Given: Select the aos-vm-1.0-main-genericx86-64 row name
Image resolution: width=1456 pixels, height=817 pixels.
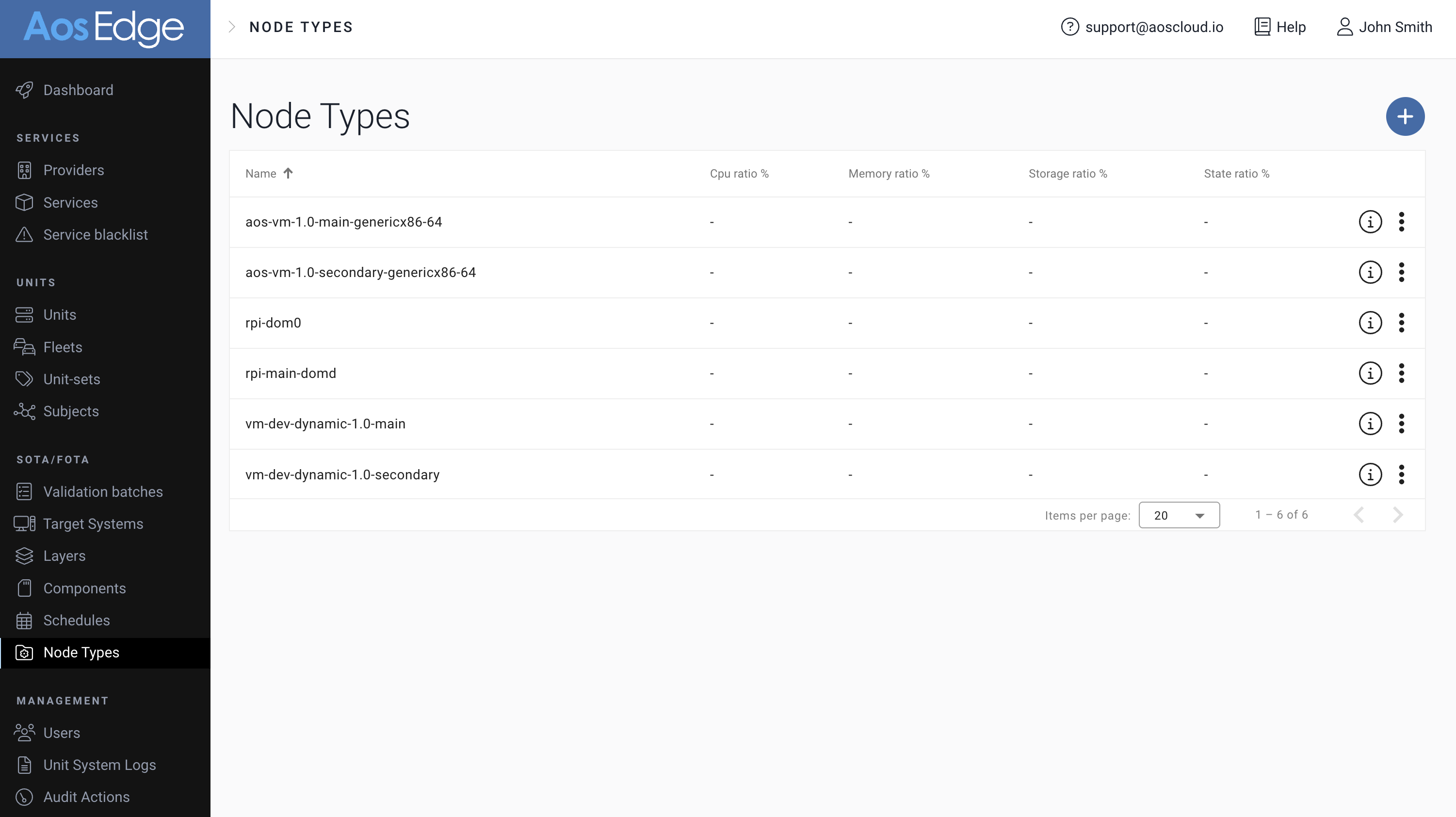Looking at the screenshot, I should 344,222.
